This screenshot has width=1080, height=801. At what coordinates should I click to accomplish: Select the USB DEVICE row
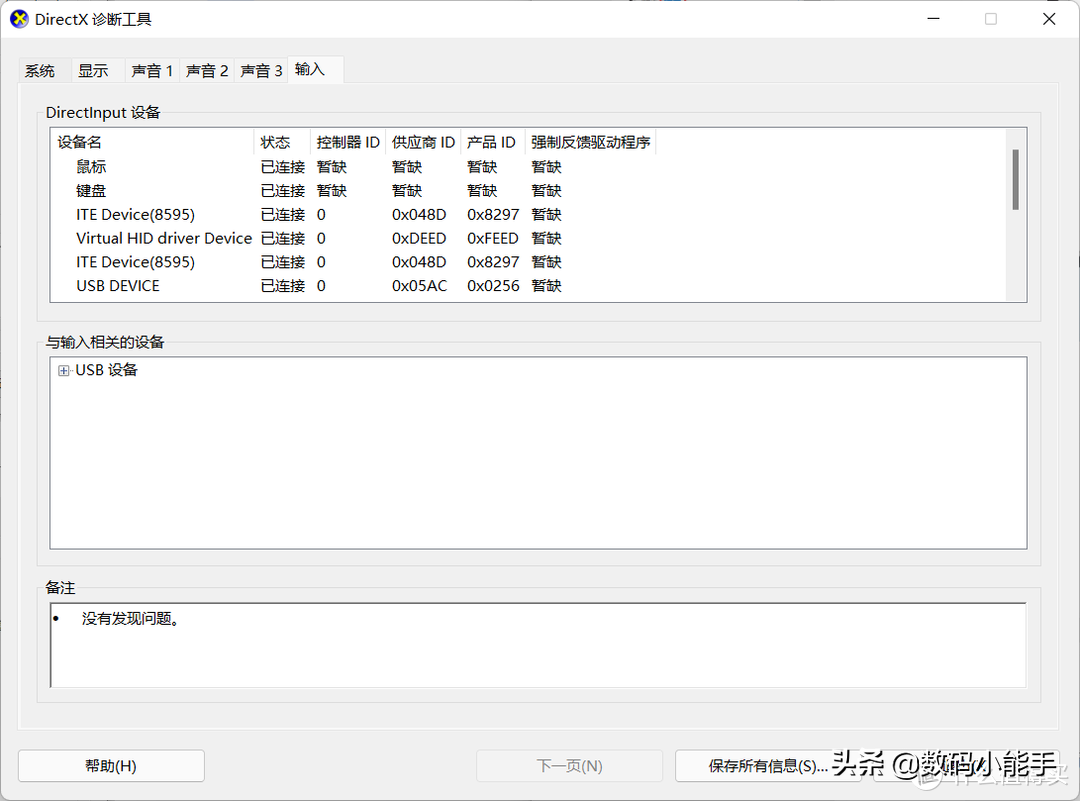click(x=118, y=286)
